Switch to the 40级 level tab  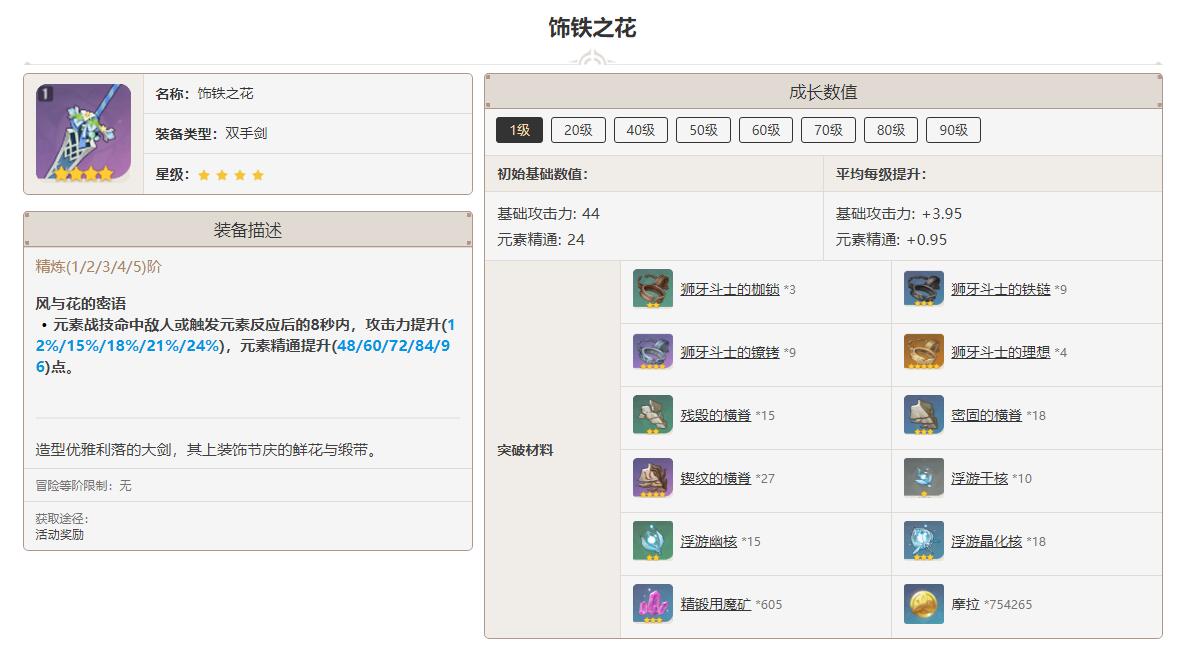[x=641, y=130]
